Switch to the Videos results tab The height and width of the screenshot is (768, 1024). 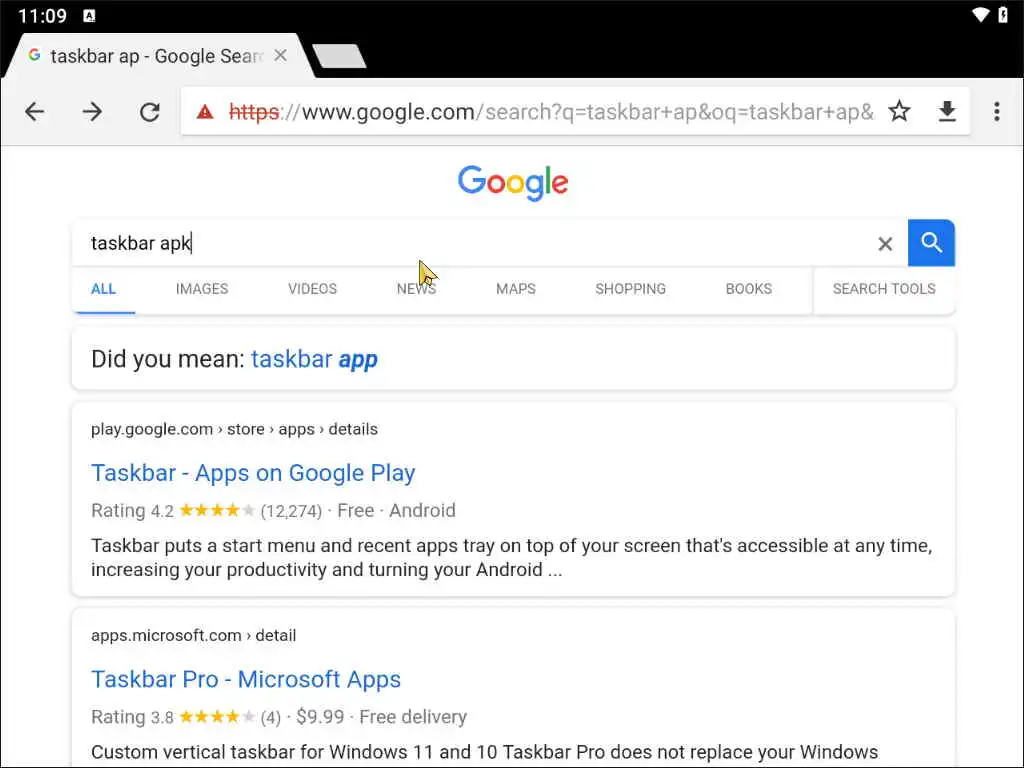[312, 289]
